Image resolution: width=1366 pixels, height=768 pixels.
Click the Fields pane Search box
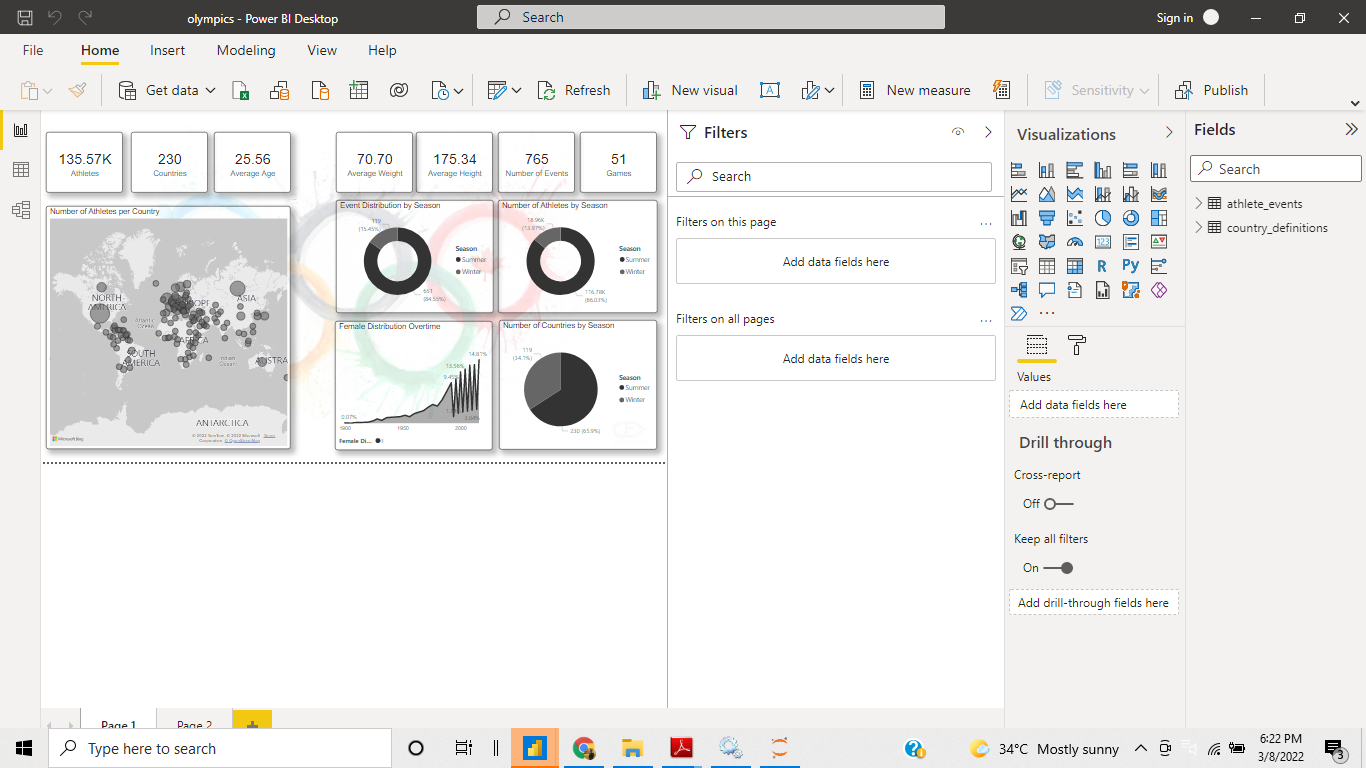(x=1276, y=169)
